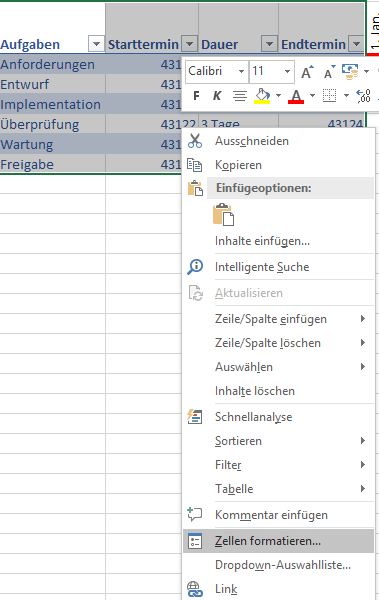Open the font size 11 dropdown
This screenshot has width=379, height=600.
point(287,72)
